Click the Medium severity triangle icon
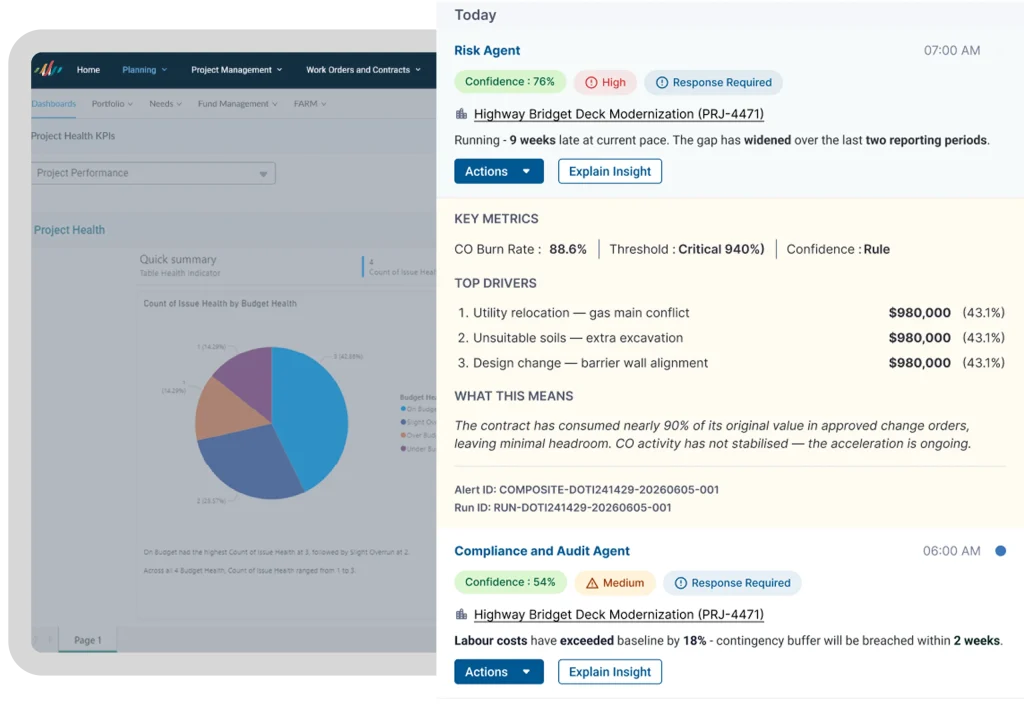 coord(592,583)
